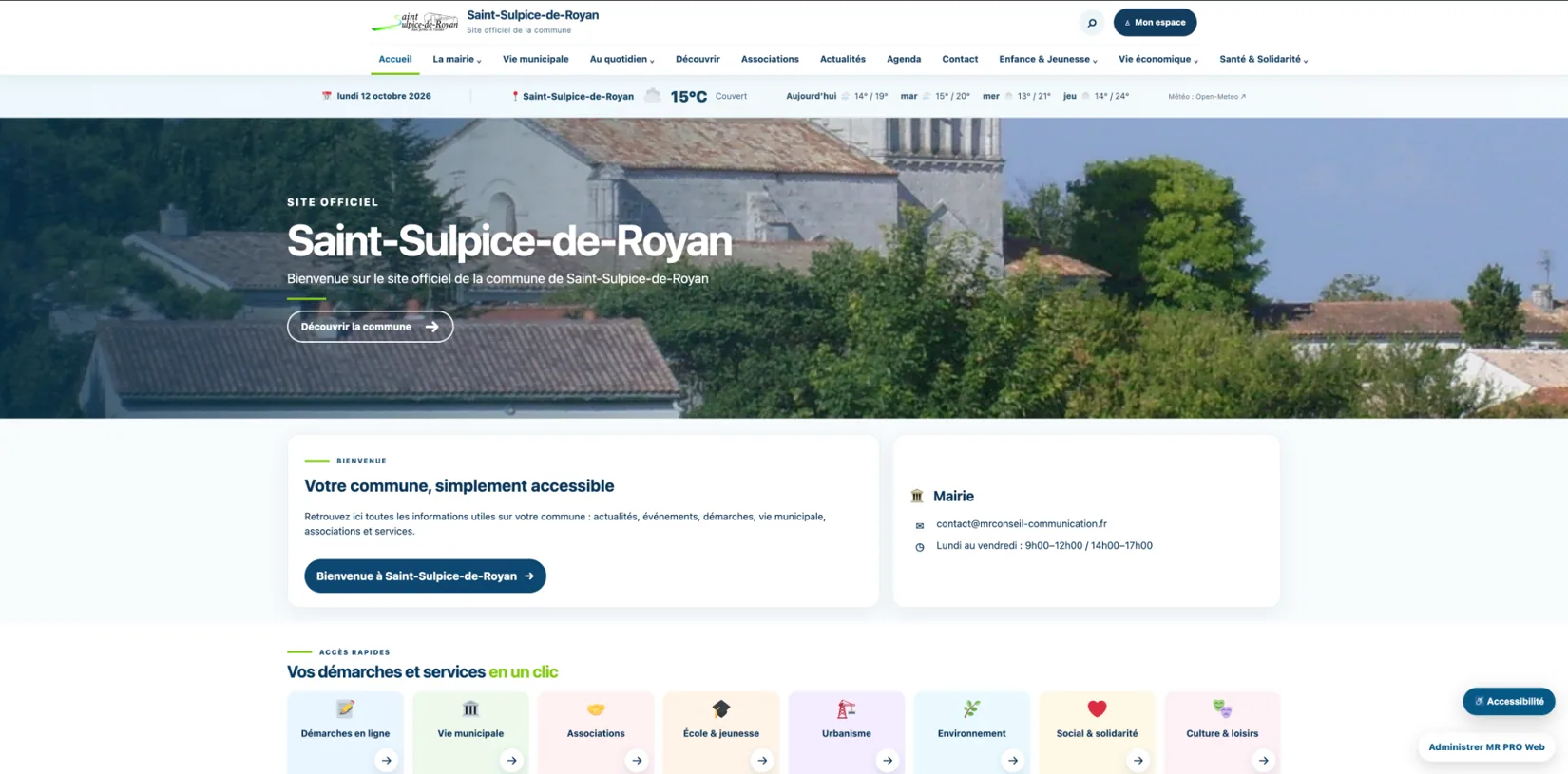Image resolution: width=1568 pixels, height=774 pixels.
Task: Click the Social & solidarité heart icon
Action: pos(1097,708)
